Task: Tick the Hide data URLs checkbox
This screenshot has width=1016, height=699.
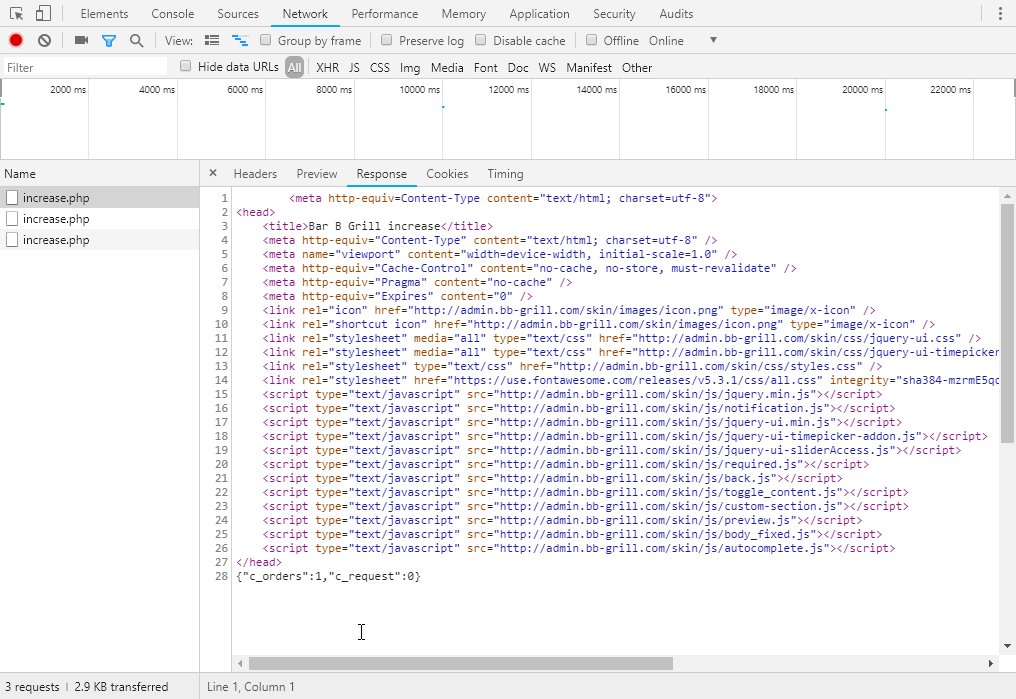Action: (186, 66)
